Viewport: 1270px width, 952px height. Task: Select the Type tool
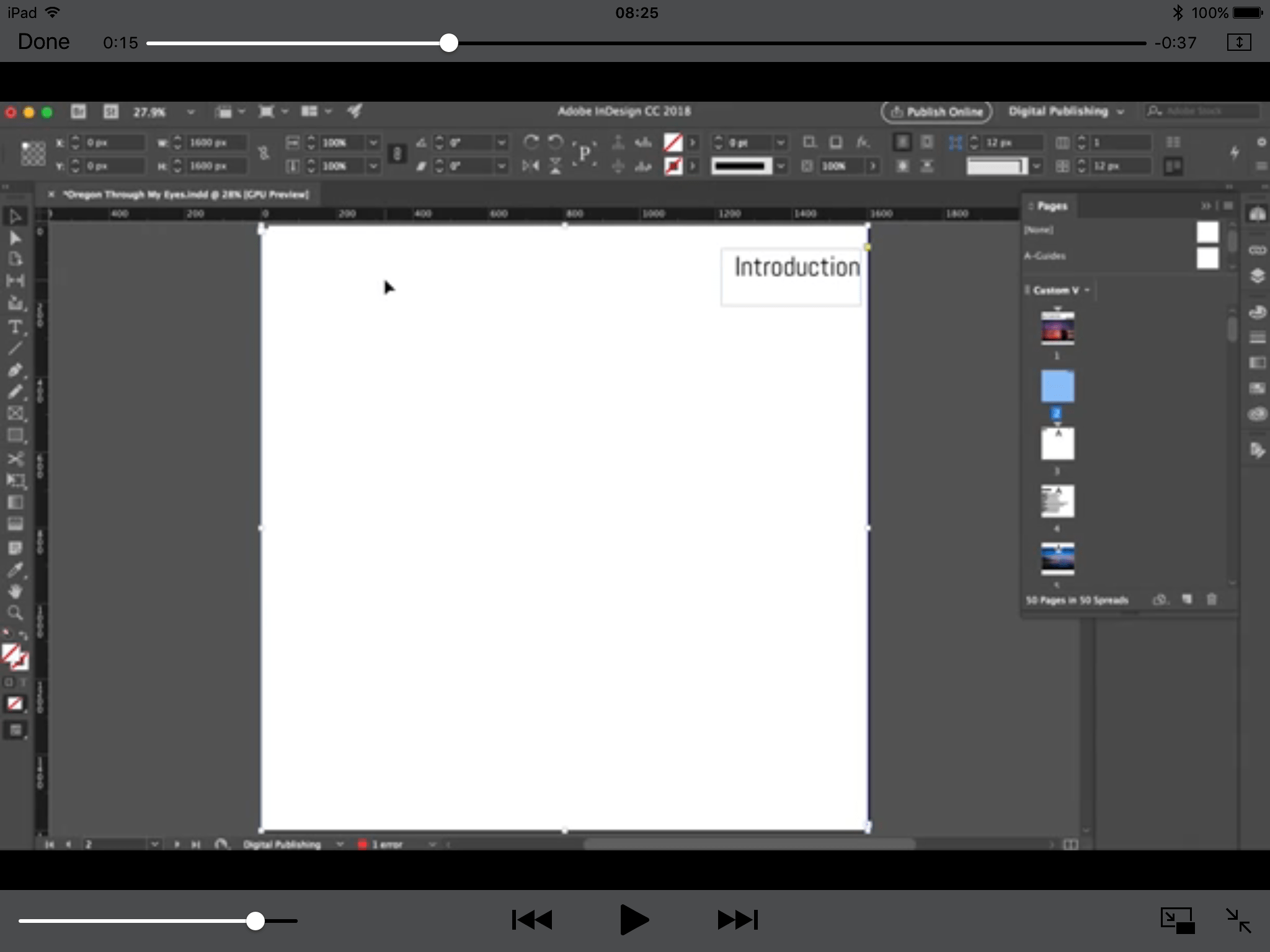coord(16,327)
